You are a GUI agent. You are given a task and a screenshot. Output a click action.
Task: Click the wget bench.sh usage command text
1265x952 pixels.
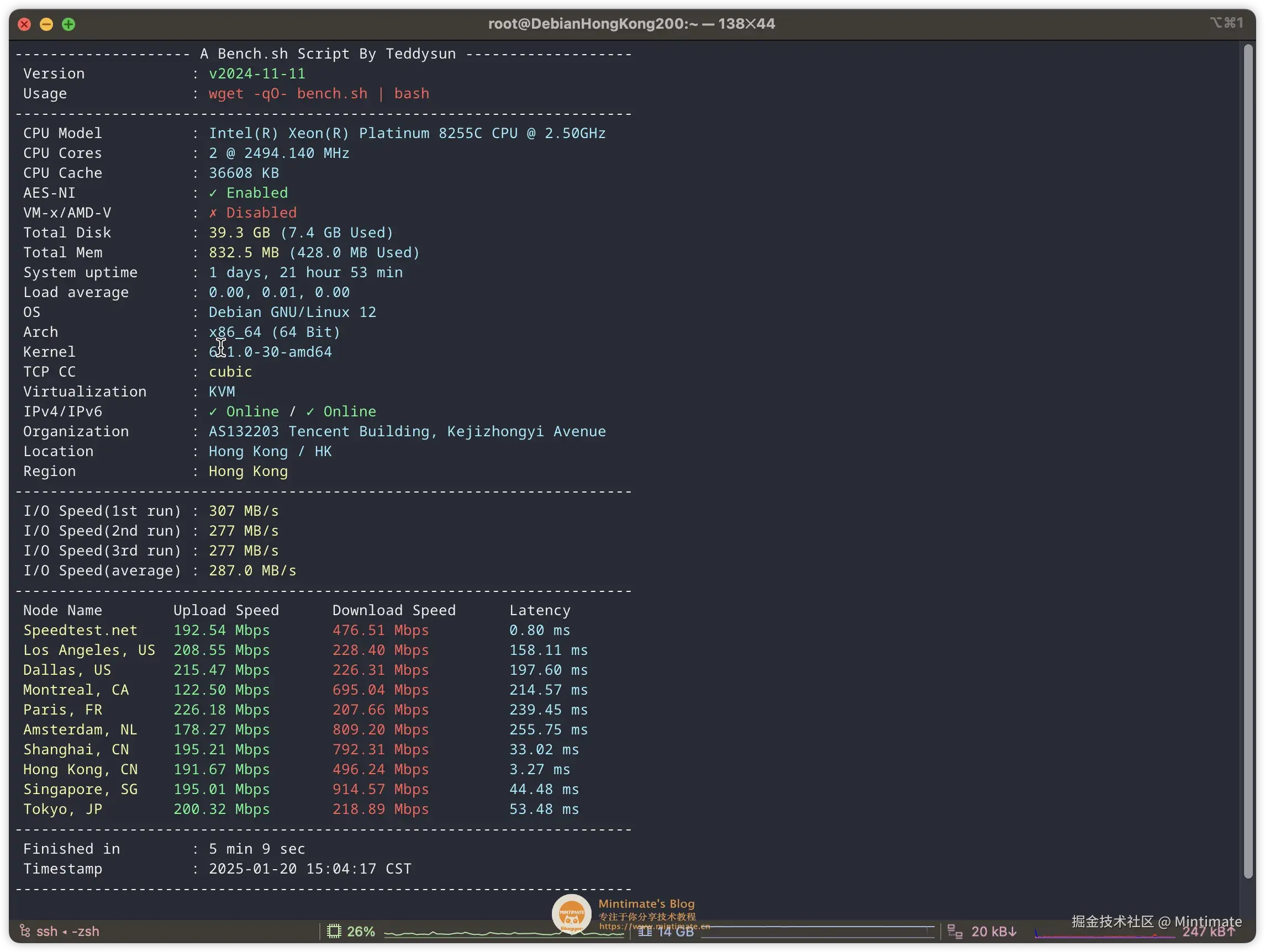(319, 94)
